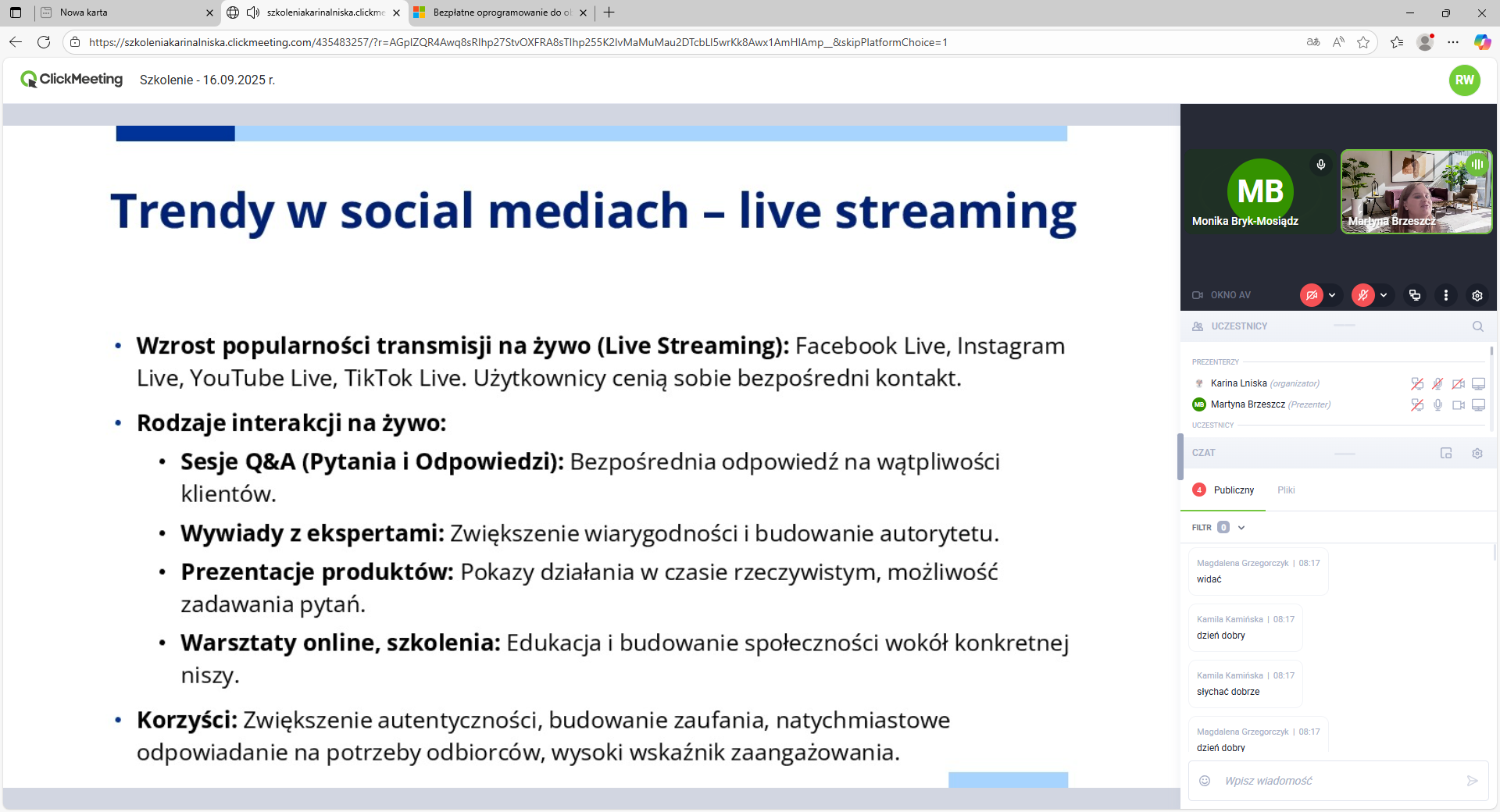Pop out the chat window icon

1446,453
